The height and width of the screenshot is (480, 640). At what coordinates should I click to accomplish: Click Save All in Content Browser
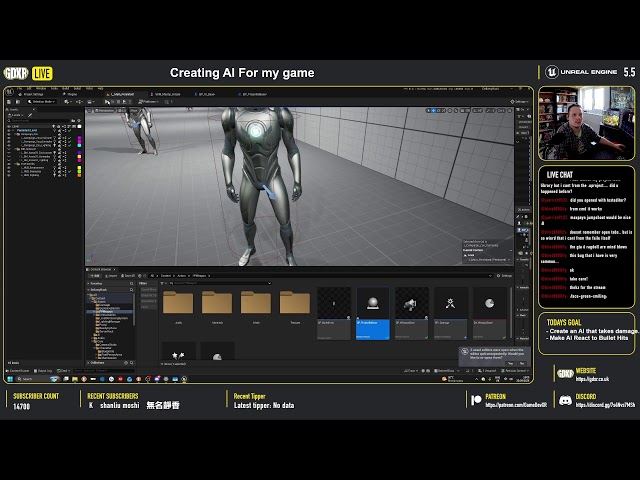(128, 276)
